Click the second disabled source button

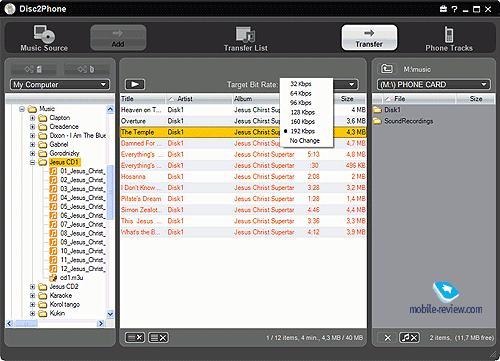(x=86, y=69)
